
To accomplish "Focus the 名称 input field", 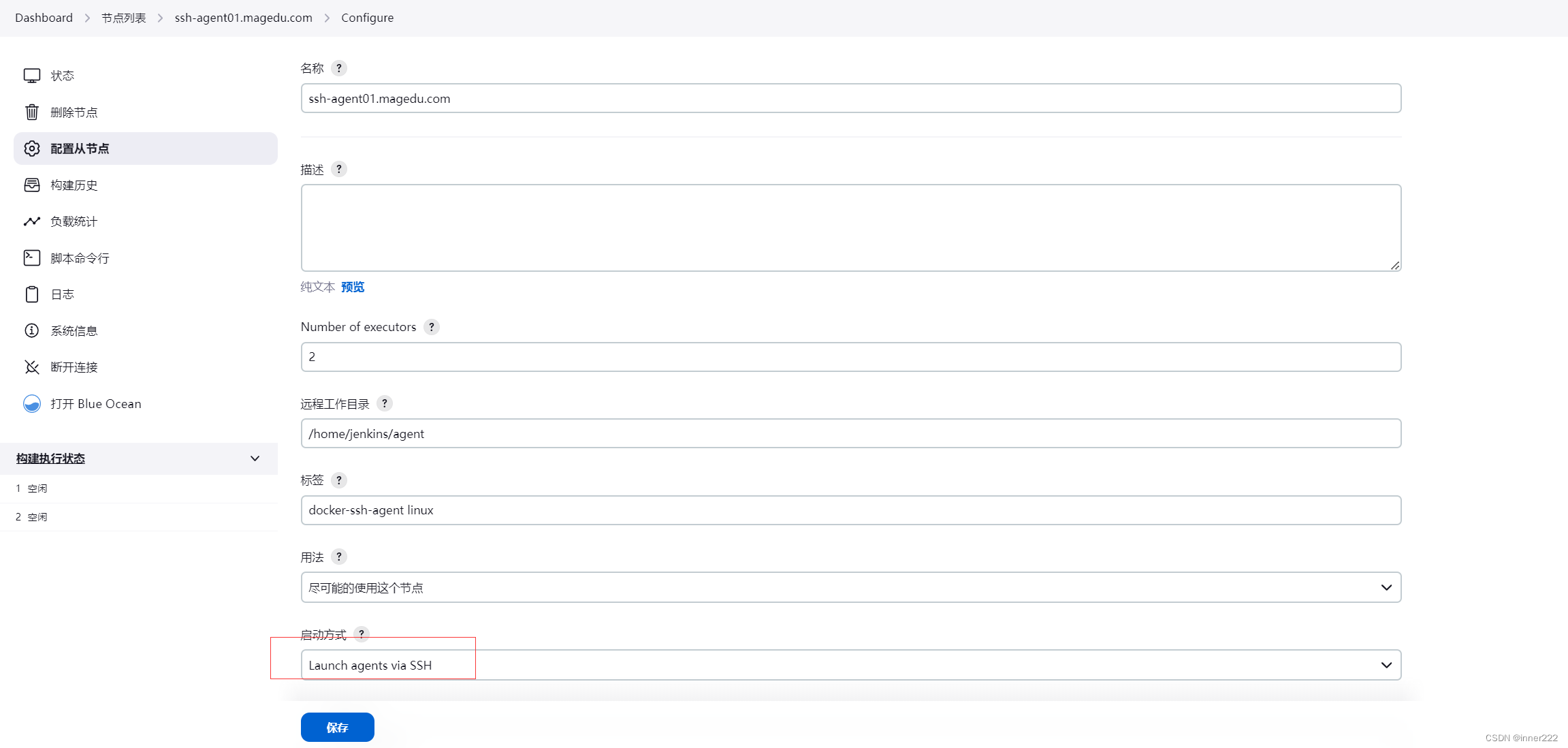I will 851,98.
